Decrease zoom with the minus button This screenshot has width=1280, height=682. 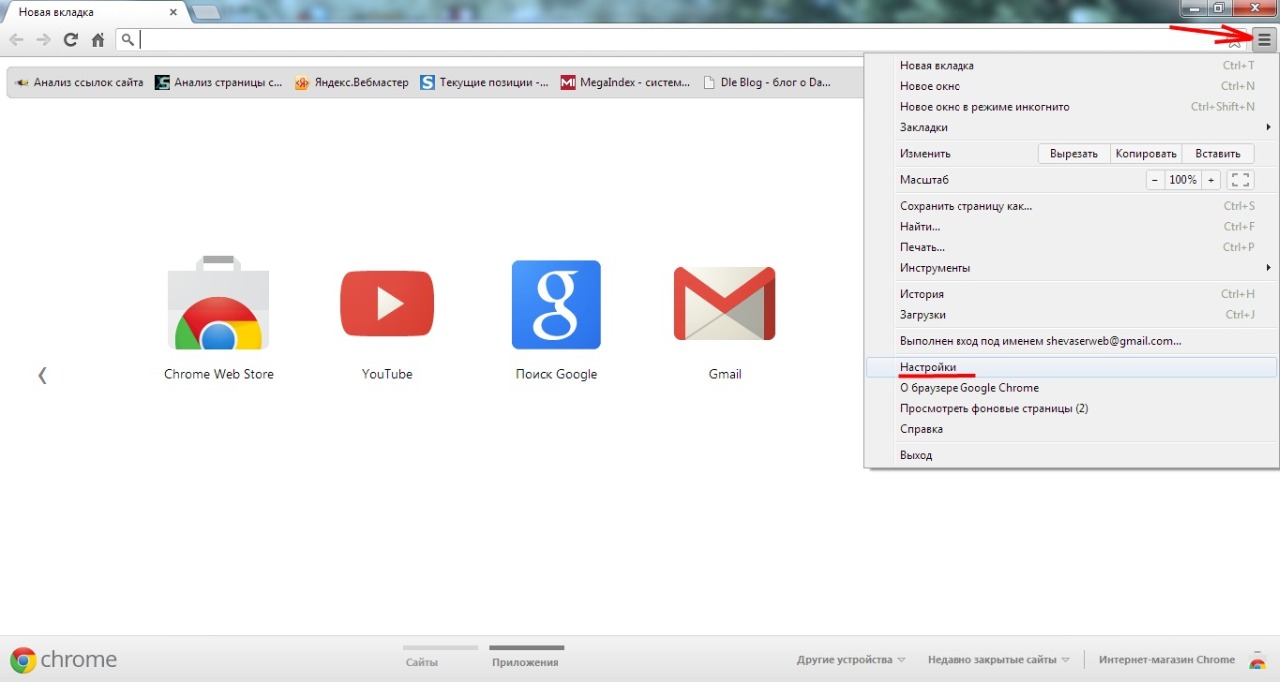coord(1155,180)
